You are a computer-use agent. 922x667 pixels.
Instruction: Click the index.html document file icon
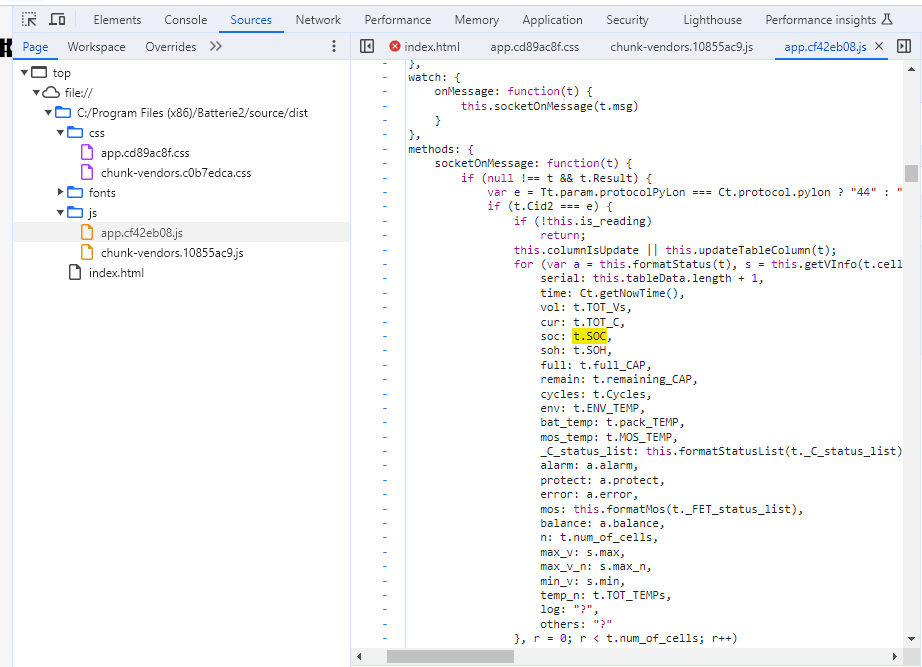pos(75,272)
